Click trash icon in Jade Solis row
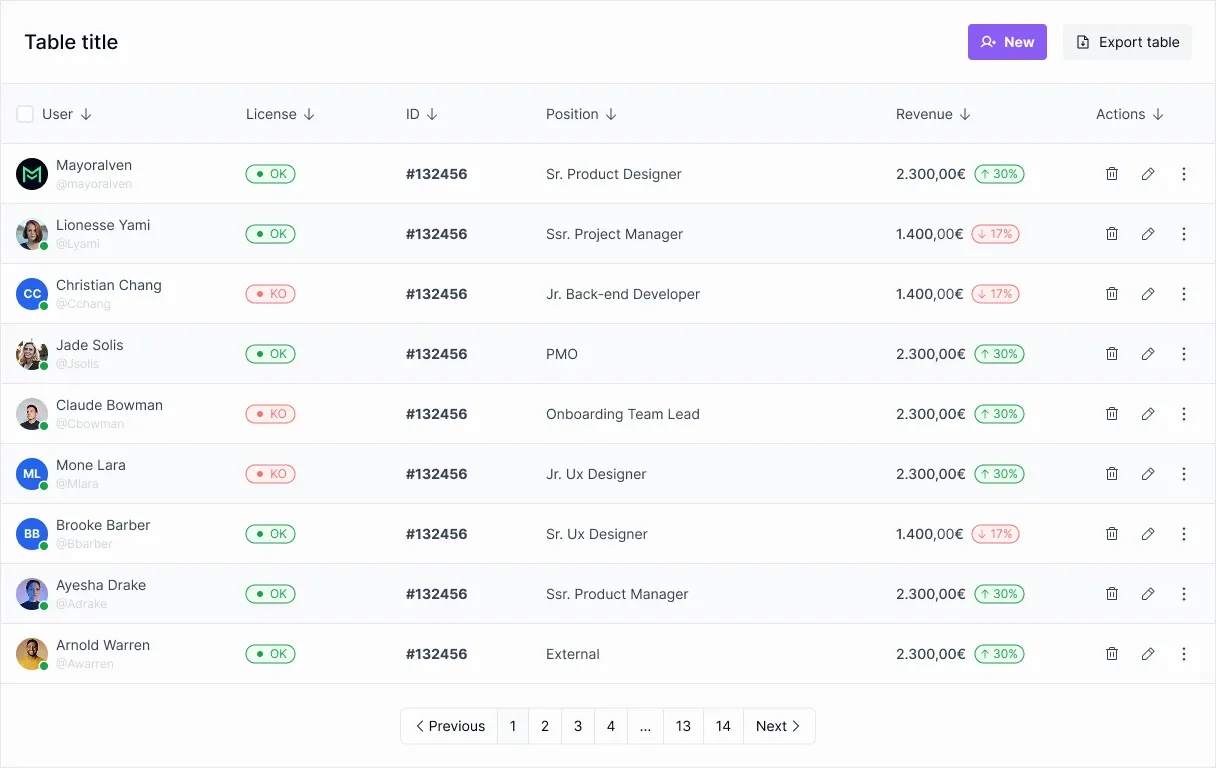Image resolution: width=1216 pixels, height=768 pixels. coord(1112,354)
